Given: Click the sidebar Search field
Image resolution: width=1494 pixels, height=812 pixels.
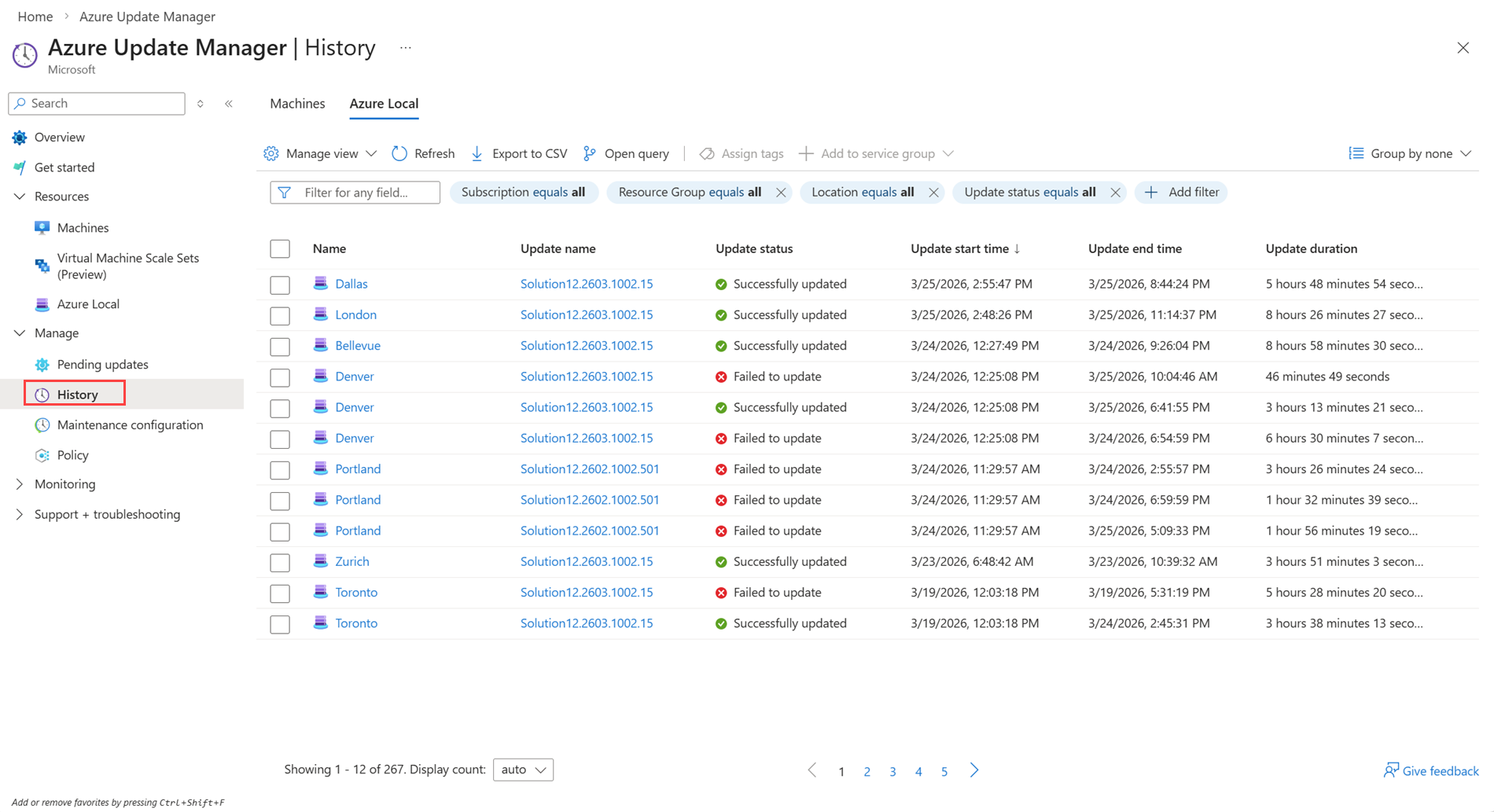Looking at the screenshot, I should [97, 104].
